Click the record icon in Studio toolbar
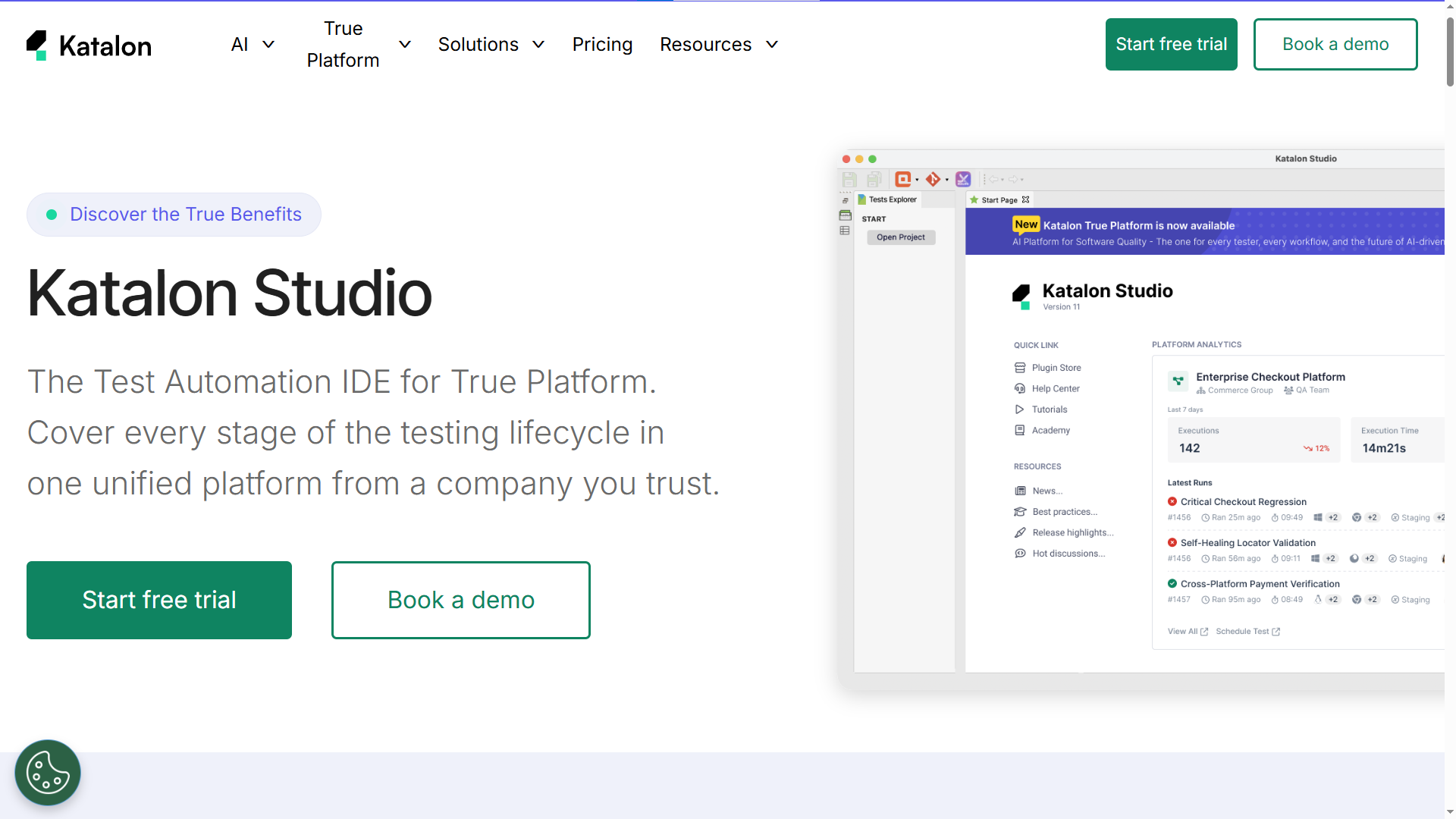This screenshot has width=1456, height=819. [902, 180]
